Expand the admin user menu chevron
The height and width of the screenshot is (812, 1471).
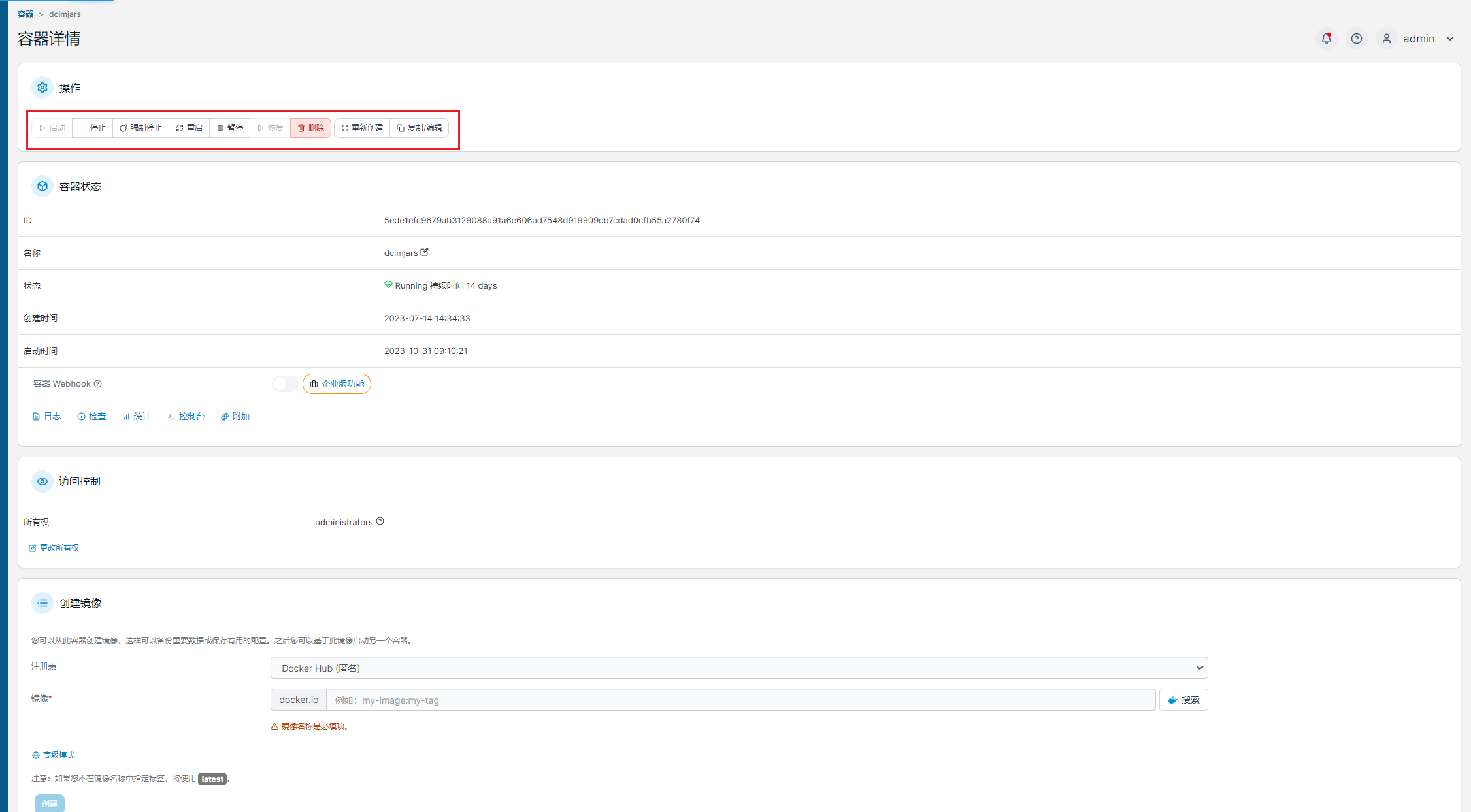(x=1450, y=39)
